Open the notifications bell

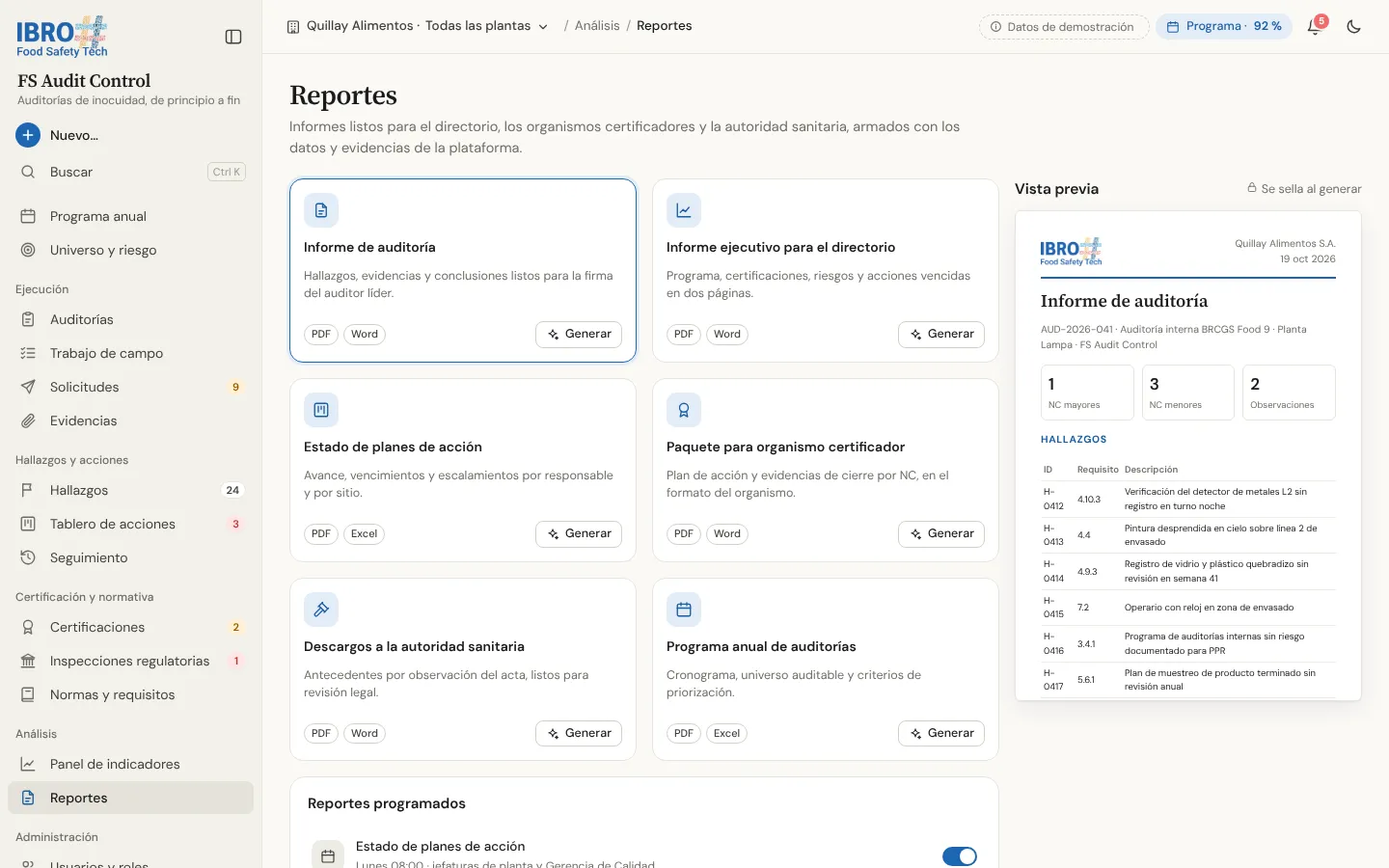click(x=1314, y=27)
